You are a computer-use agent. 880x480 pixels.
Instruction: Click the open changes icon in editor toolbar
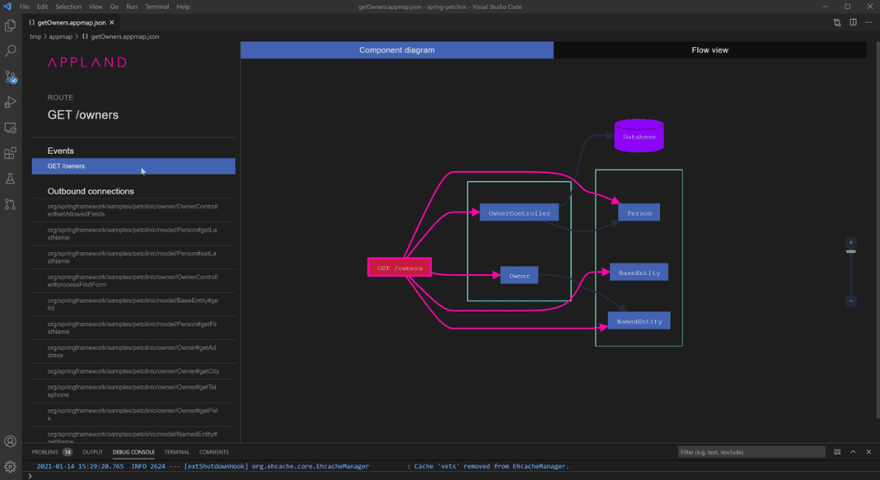pyautogui.click(x=837, y=22)
